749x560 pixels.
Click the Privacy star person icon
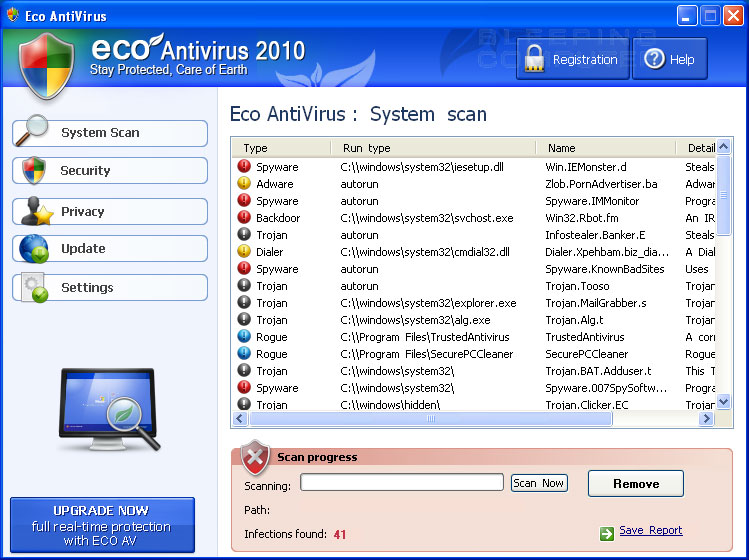tap(35, 211)
